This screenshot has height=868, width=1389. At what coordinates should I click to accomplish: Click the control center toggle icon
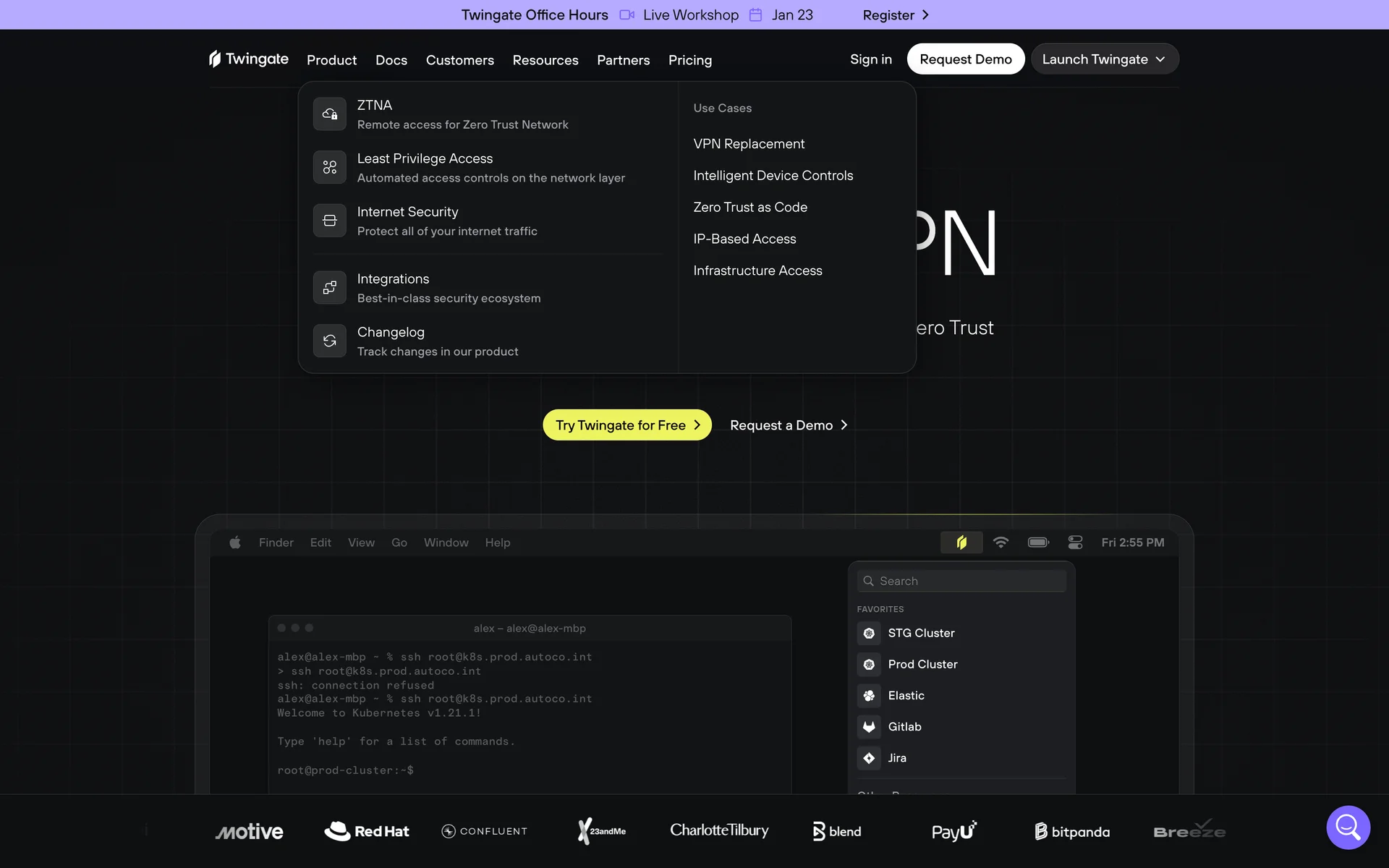point(1075,542)
